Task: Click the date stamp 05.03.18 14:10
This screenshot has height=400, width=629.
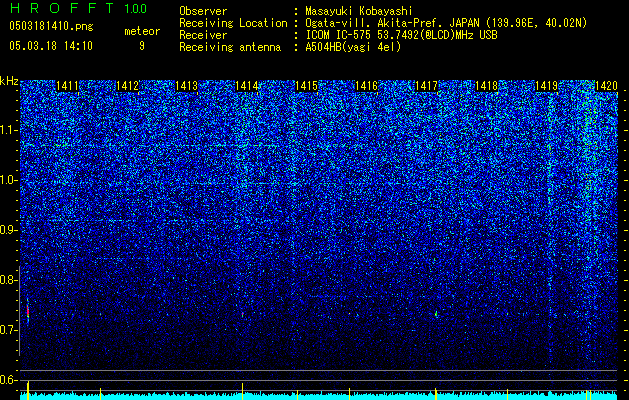Action: [x=51, y=46]
